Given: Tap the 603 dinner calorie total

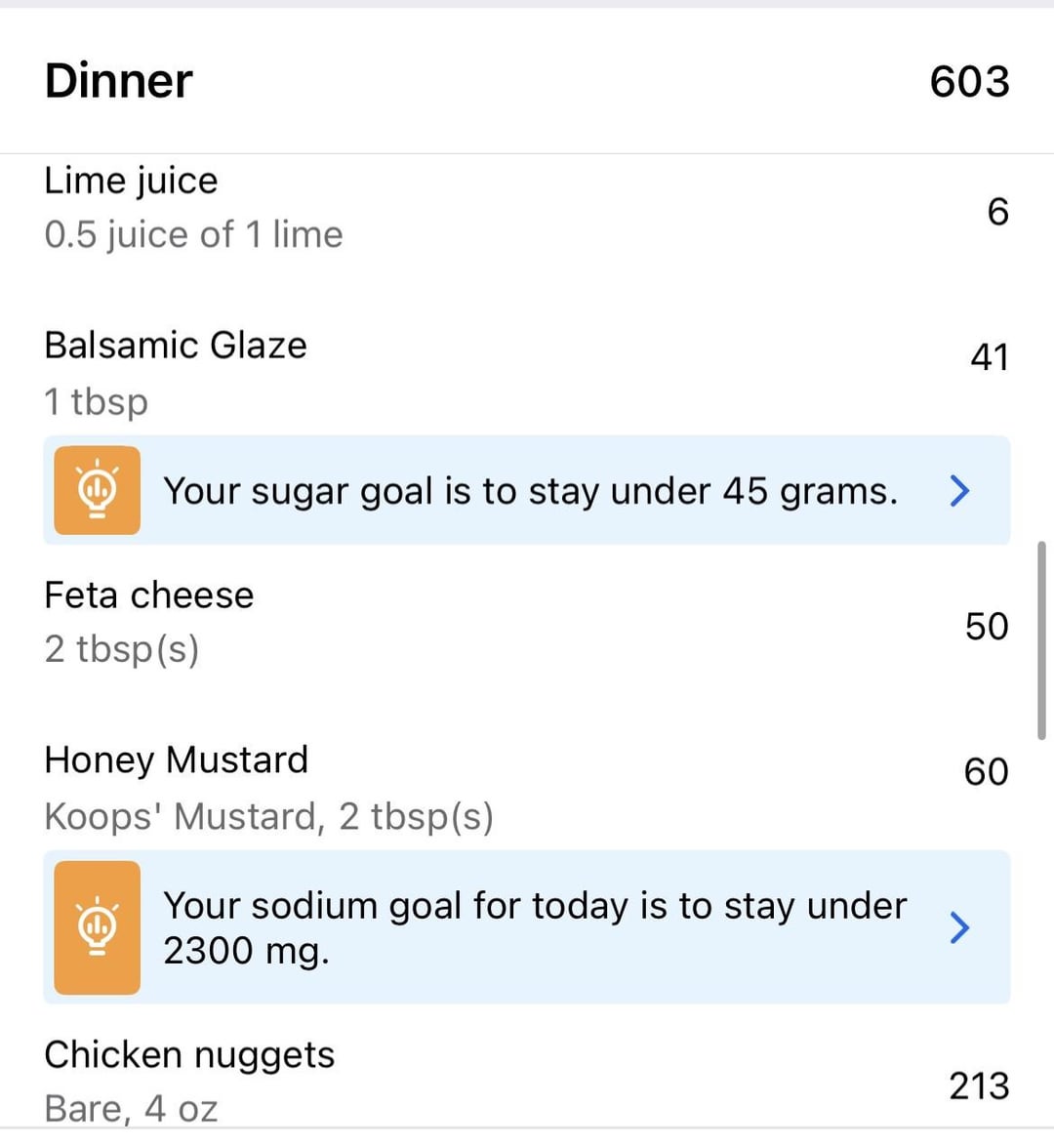Looking at the screenshot, I should tap(969, 81).
